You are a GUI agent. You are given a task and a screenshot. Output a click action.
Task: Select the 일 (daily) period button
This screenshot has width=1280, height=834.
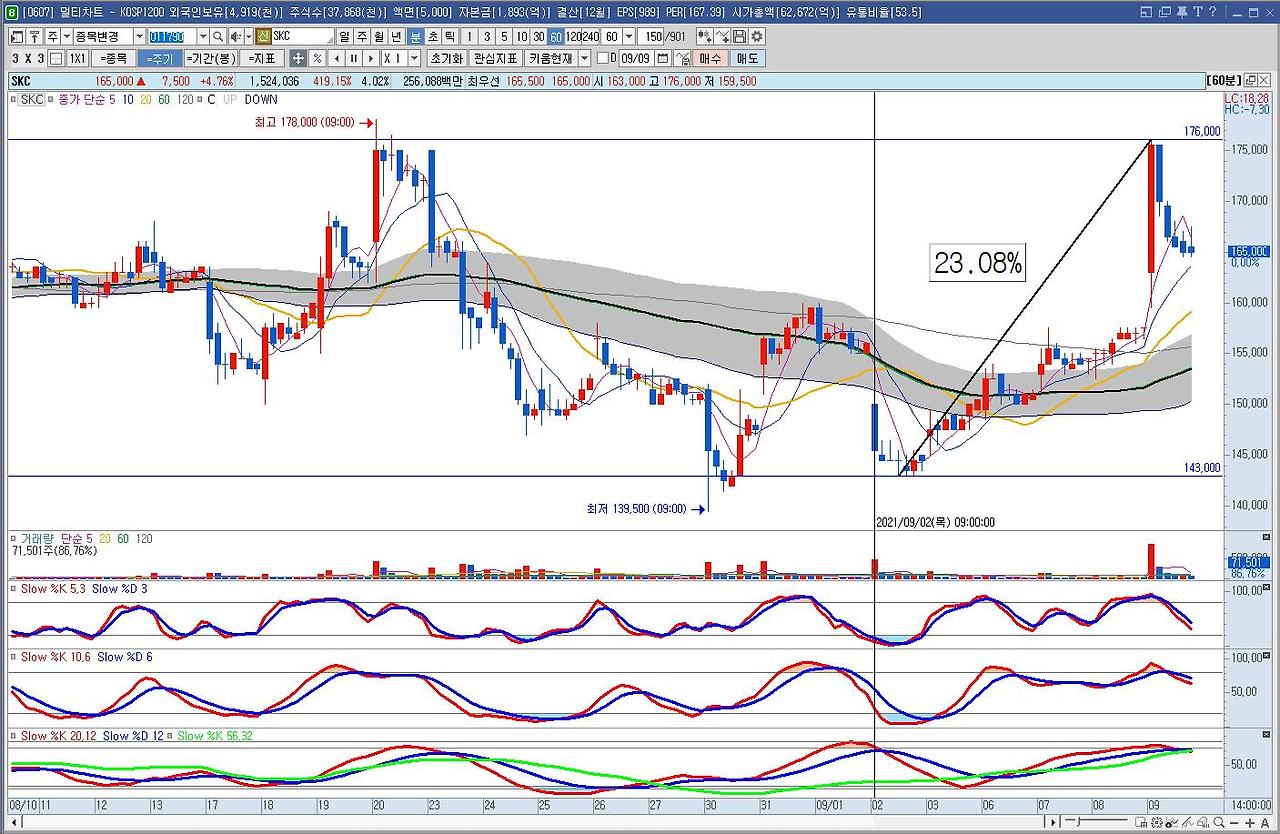[343, 36]
